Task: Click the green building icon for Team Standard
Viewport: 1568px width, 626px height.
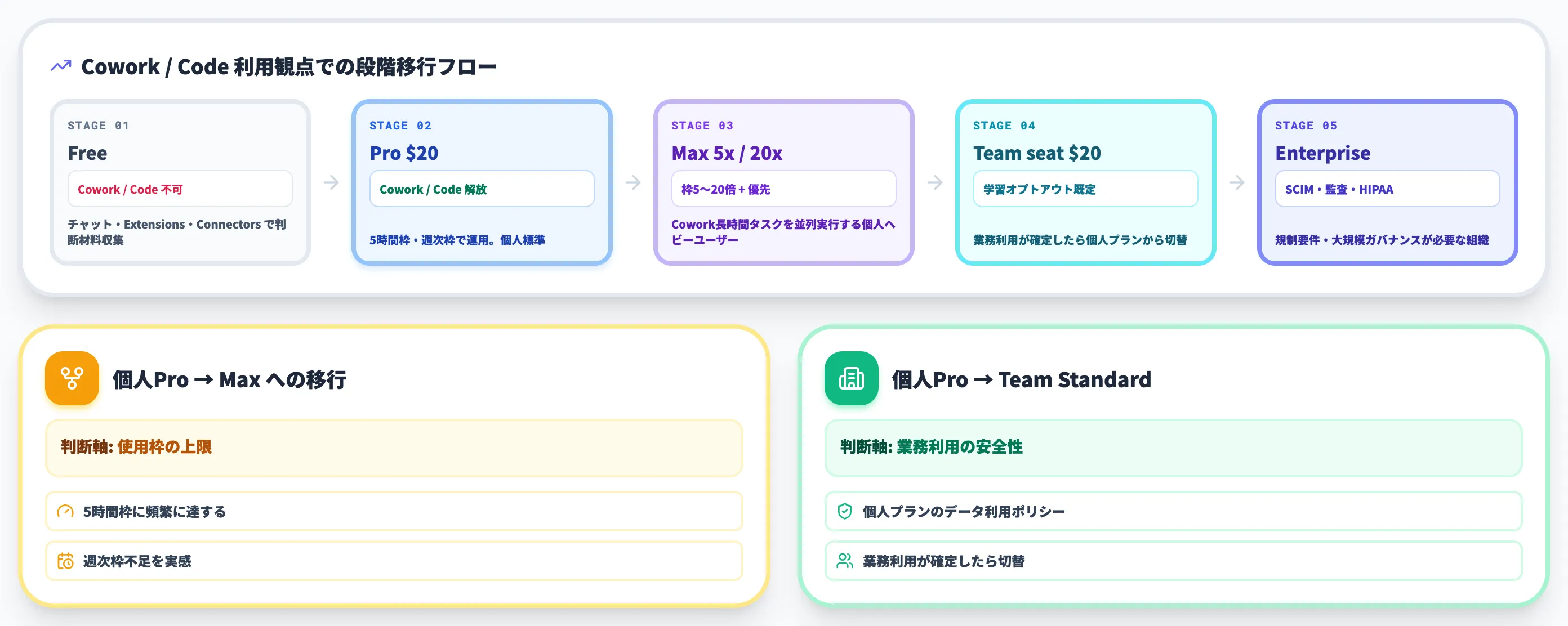Action: coord(851,378)
